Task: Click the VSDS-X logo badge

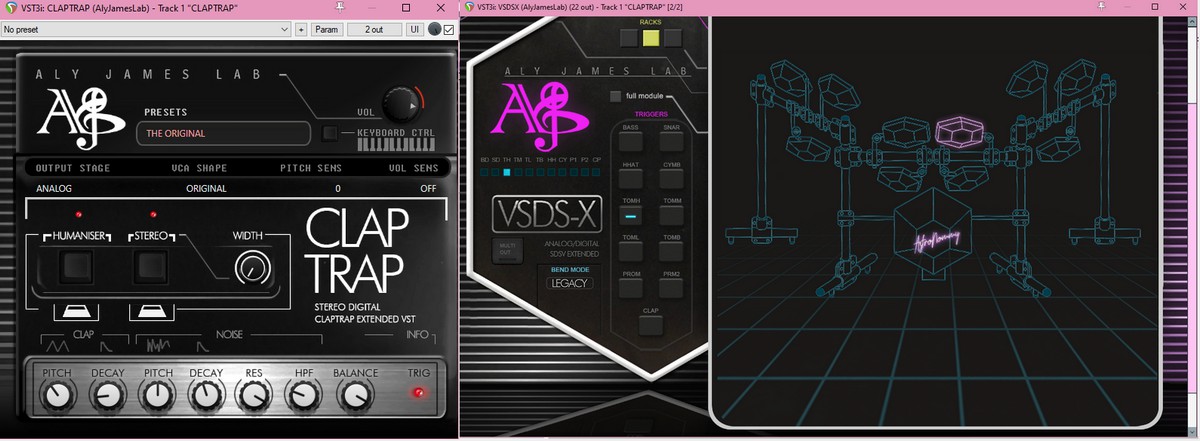Action: [x=546, y=214]
